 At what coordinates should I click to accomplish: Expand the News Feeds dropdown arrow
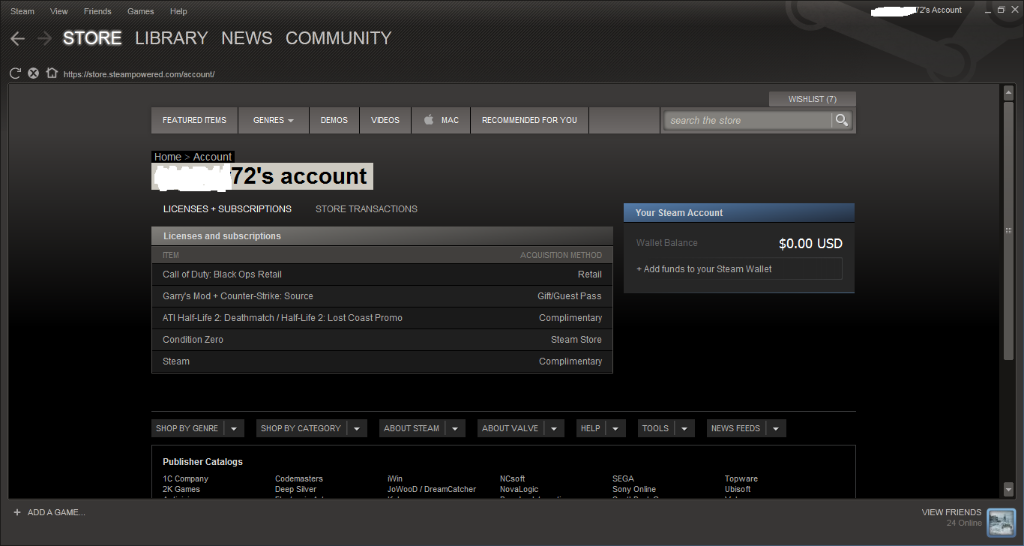[776, 428]
